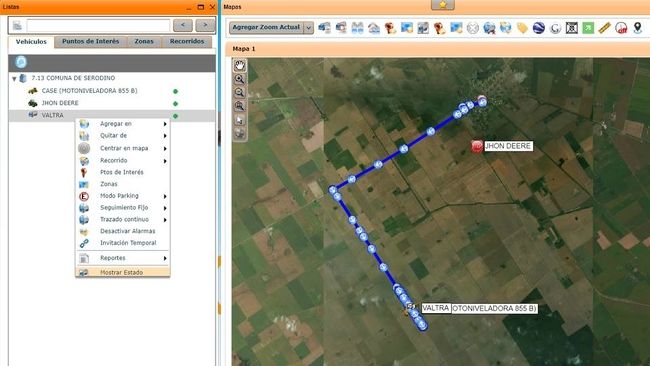Click the zoom out magnifier on map
The height and width of the screenshot is (366, 650).
(x=240, y=92)
